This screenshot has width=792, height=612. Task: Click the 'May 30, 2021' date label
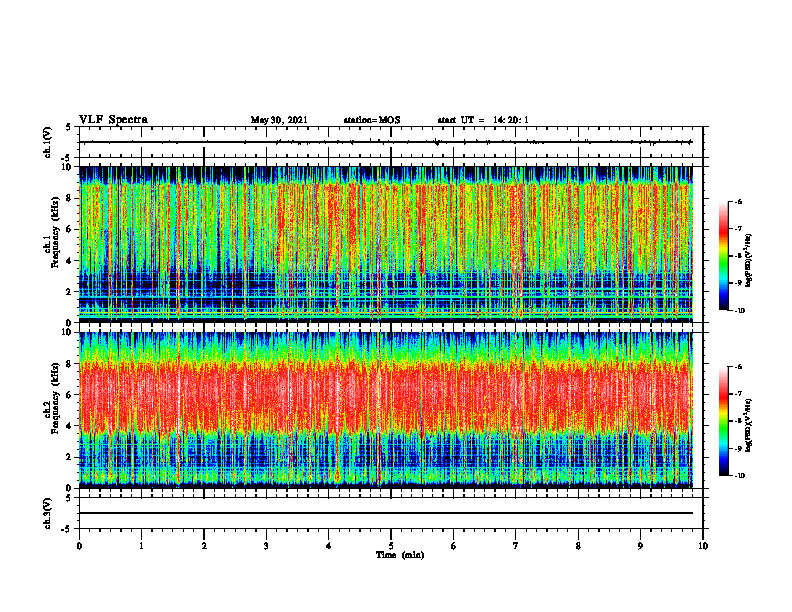279,120
